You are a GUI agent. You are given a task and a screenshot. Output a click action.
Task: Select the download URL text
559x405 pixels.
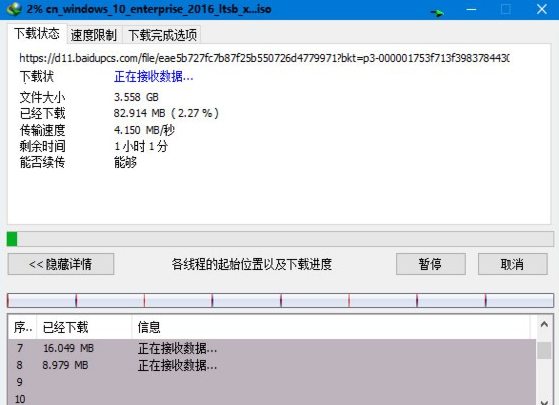coord(265,58)
